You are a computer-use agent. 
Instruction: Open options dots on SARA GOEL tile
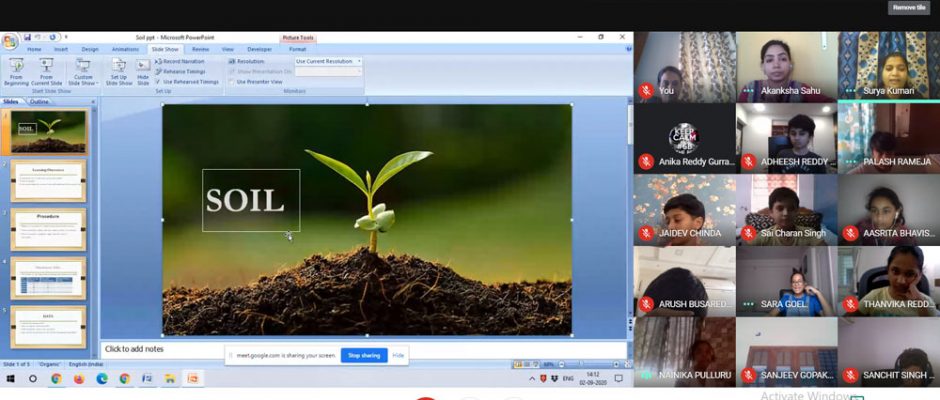click(x=748, y=304)
